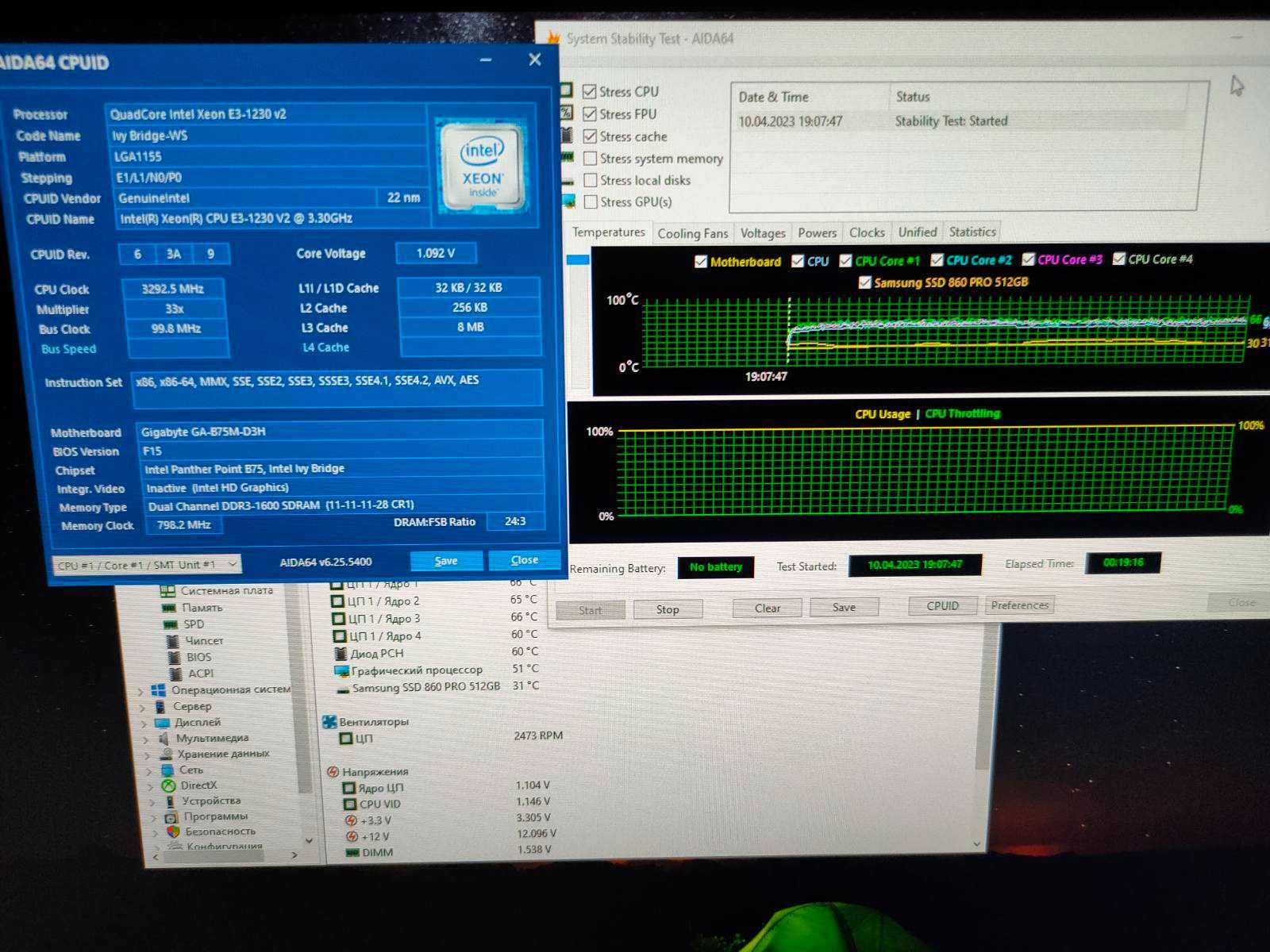Open the Voltages tab
Screen dimensions: 1270x952
click(763, 233)
